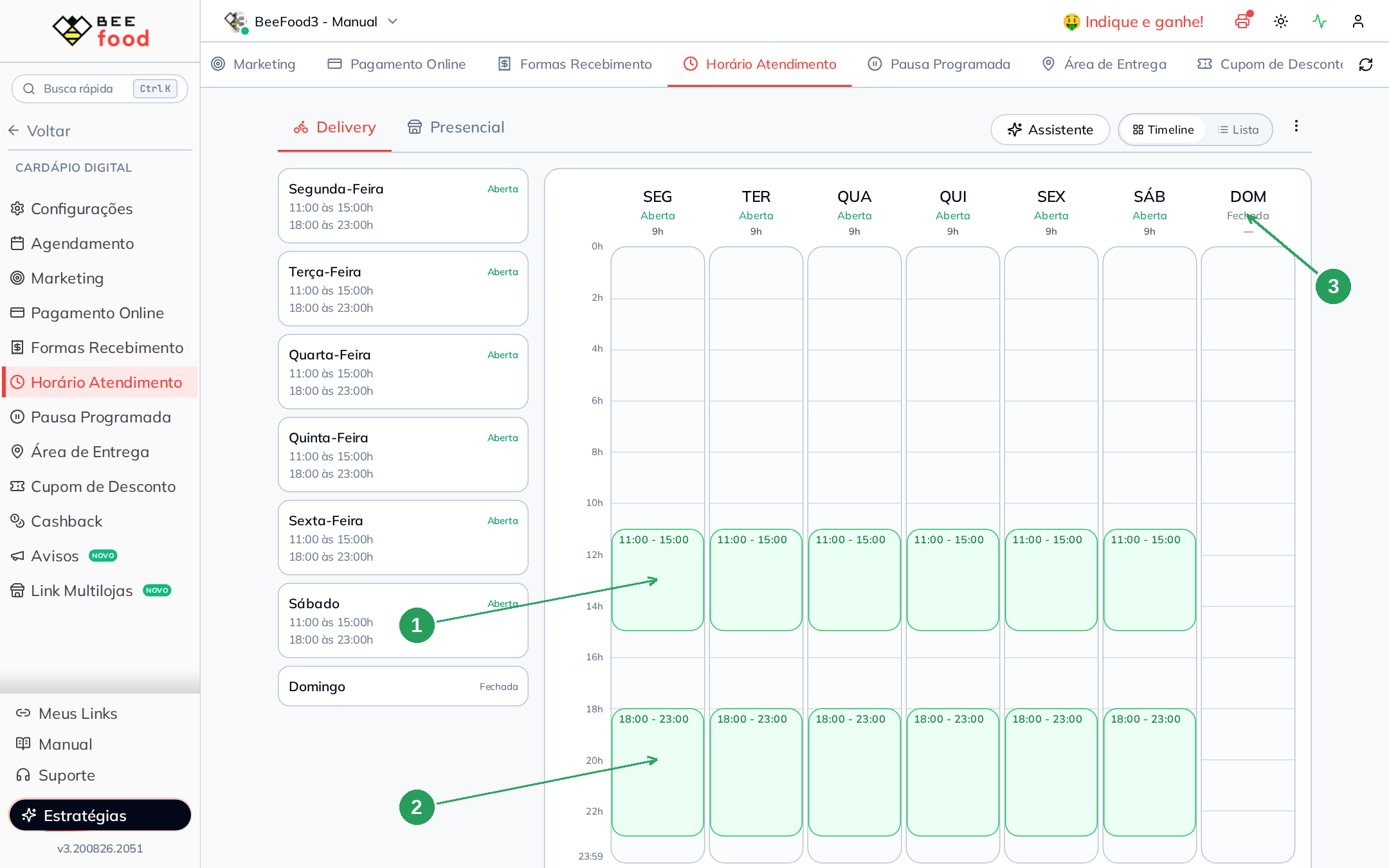This screenshot has width=1389, height=868.
Task: Go to the Marketing top tab
Action: pyautogui.click(x=253, y=64)
